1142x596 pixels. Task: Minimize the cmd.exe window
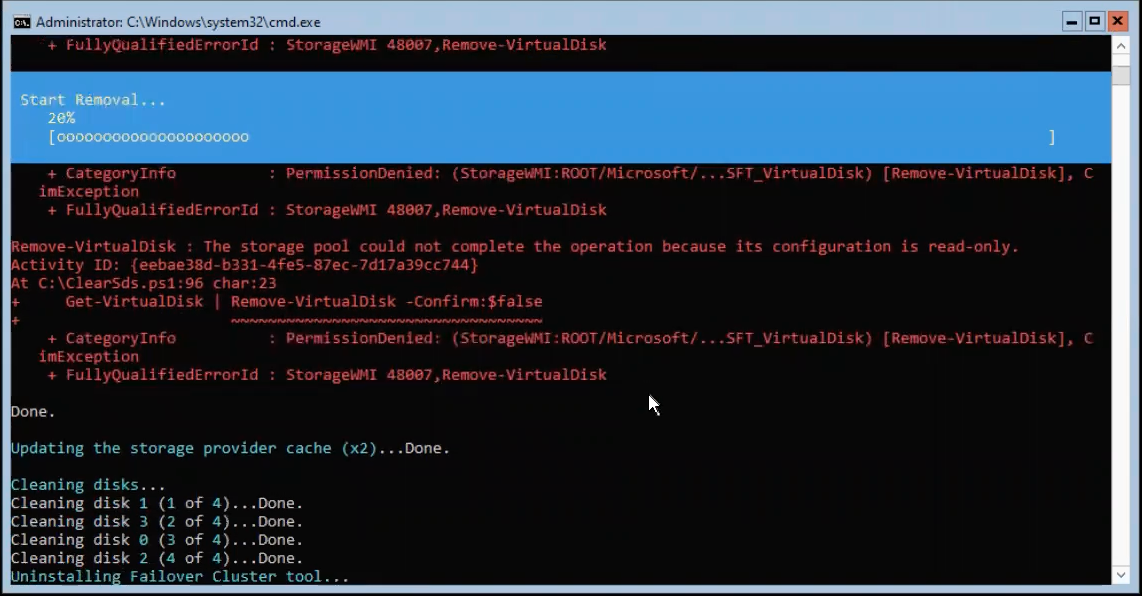[1071, 22]
